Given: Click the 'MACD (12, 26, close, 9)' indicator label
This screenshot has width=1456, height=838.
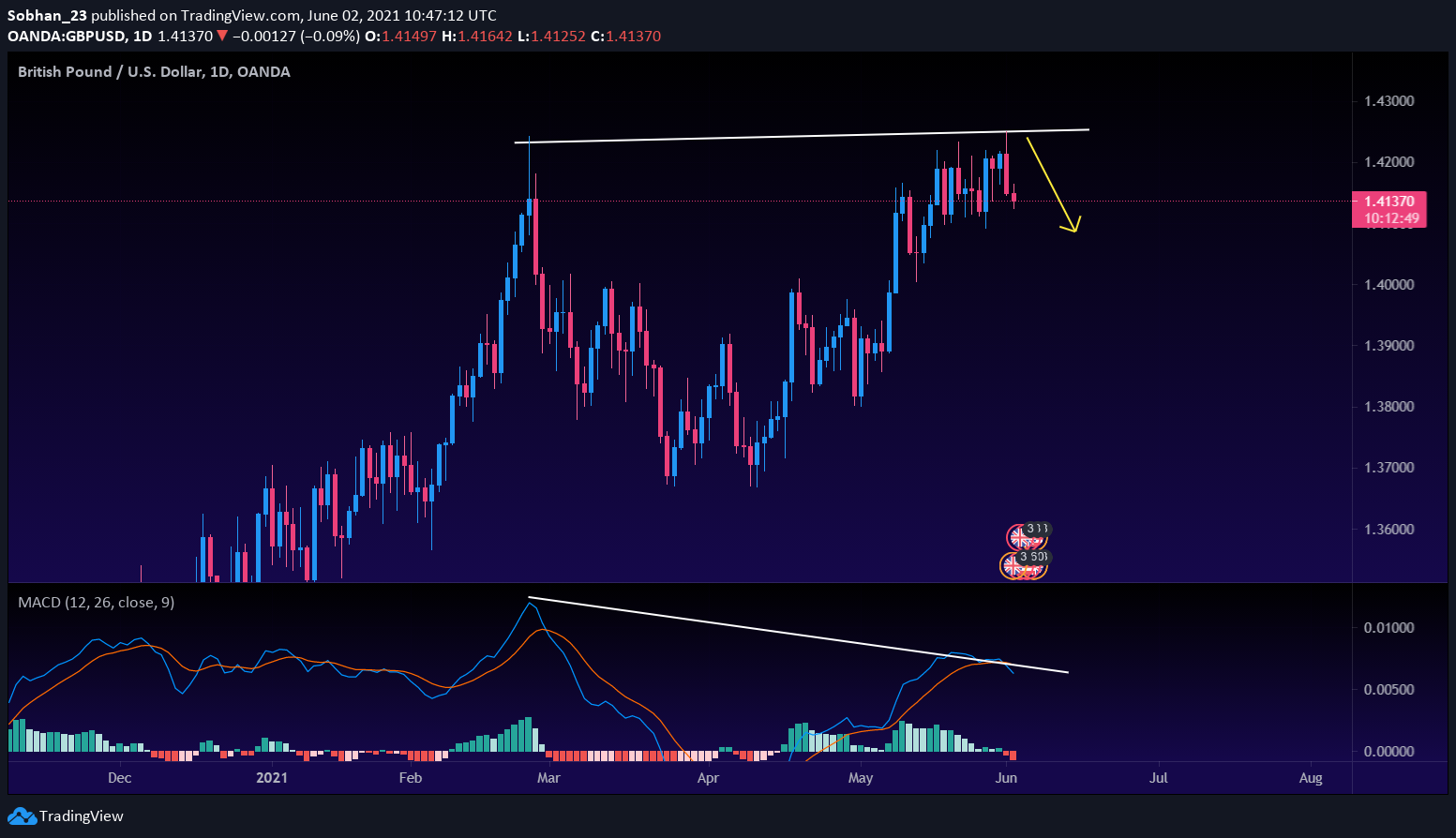Looking at the screenshot, I should click(96, 602).
